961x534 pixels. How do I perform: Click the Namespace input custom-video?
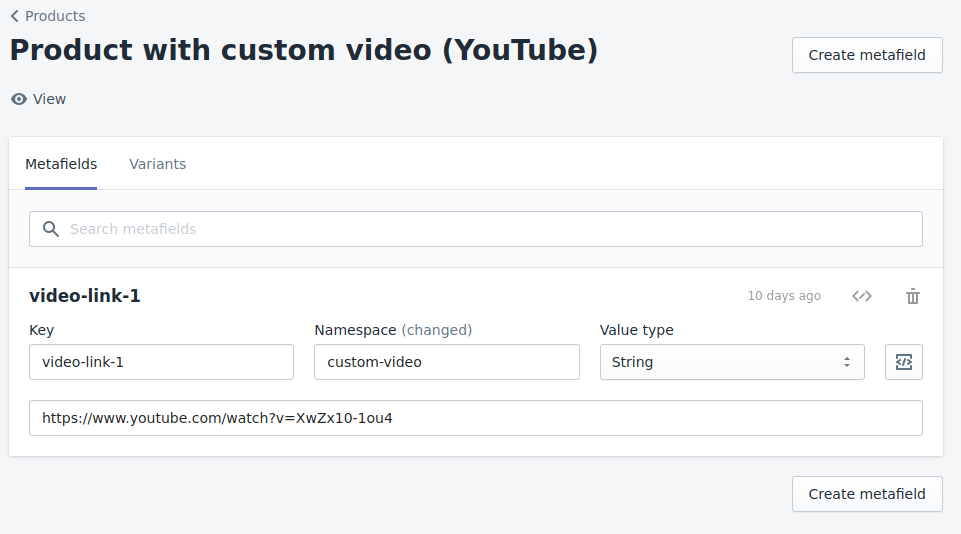(x=447, y=362)
